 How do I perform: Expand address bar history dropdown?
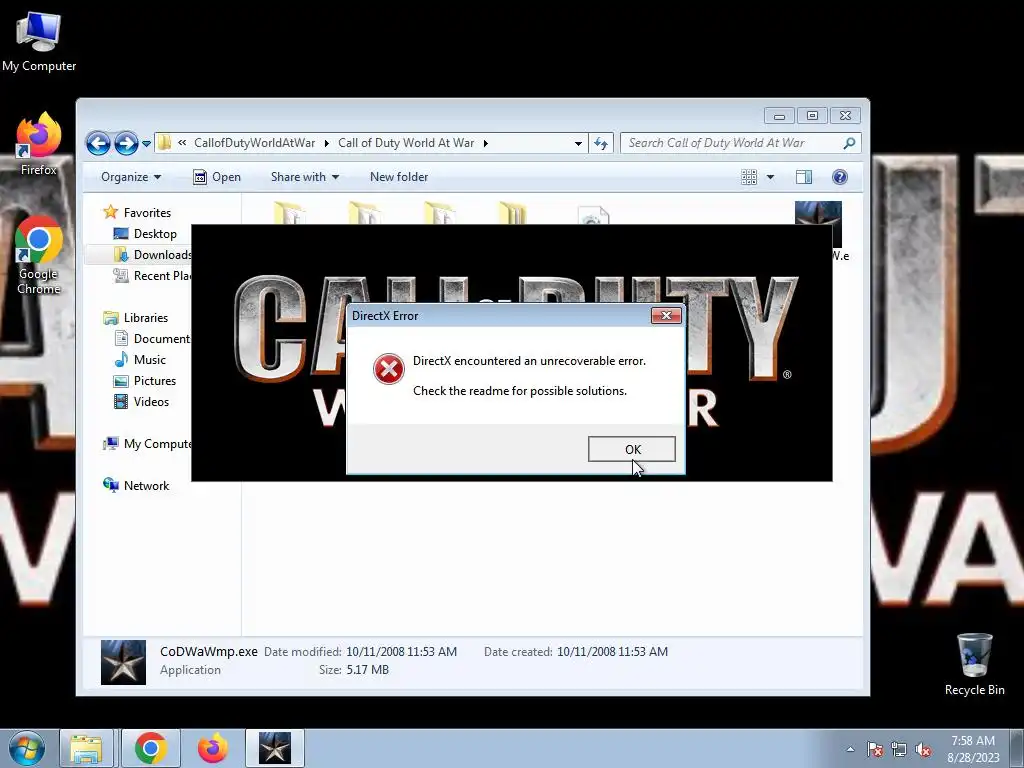click(x=578, y=144)
